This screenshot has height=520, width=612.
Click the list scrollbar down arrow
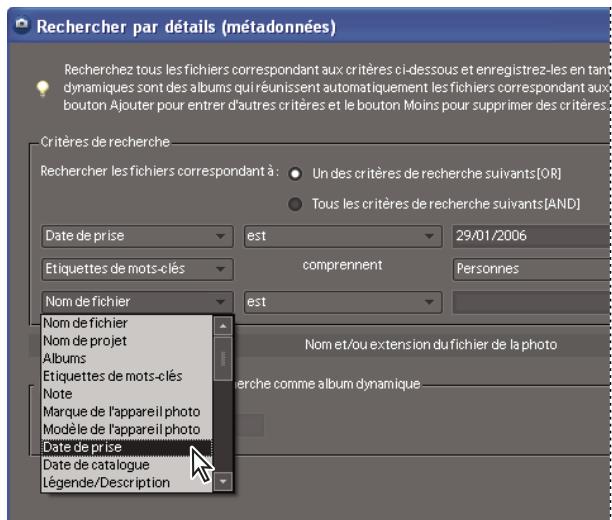click(x=223, y=481)
